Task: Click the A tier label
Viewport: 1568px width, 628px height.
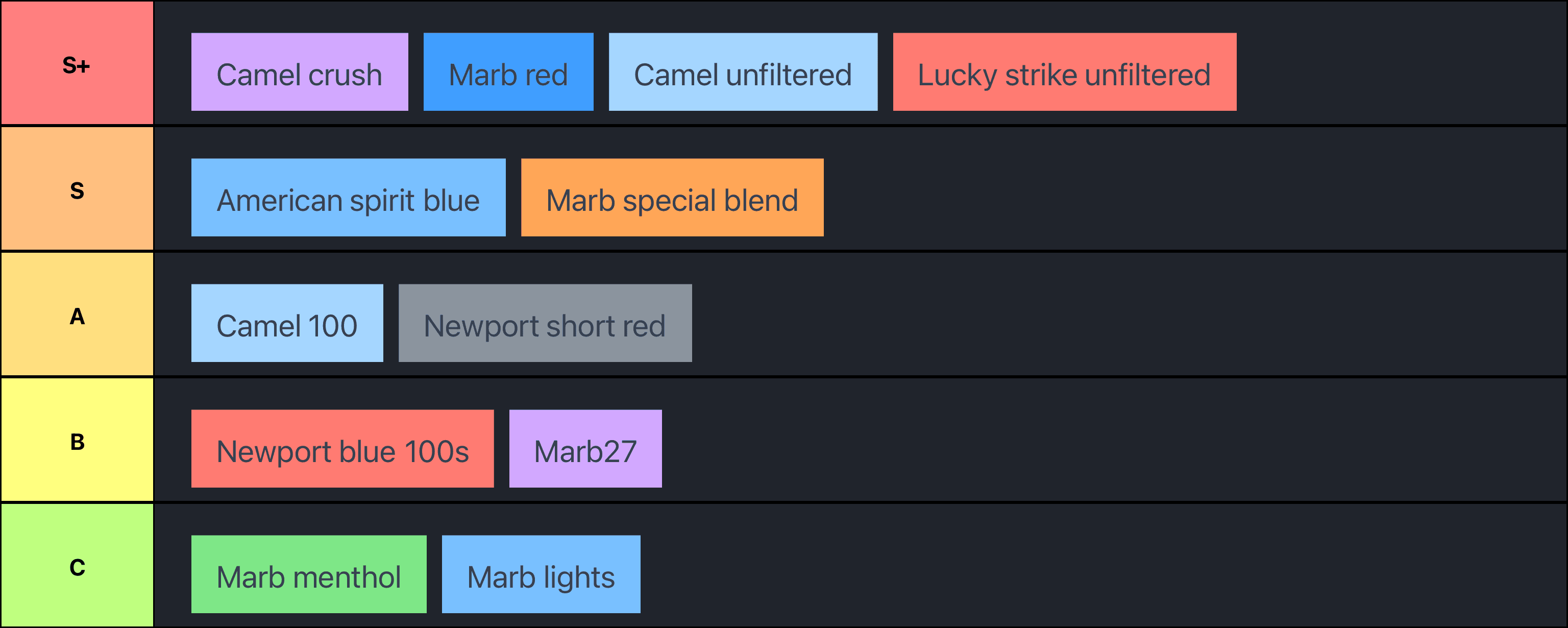Action: pyautogui.click(x=77, y=315)
